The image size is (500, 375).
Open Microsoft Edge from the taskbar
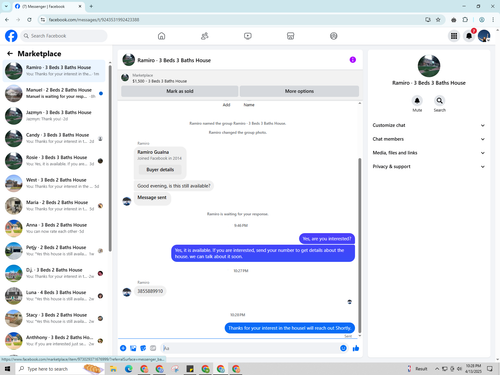[x=129, y=369]
